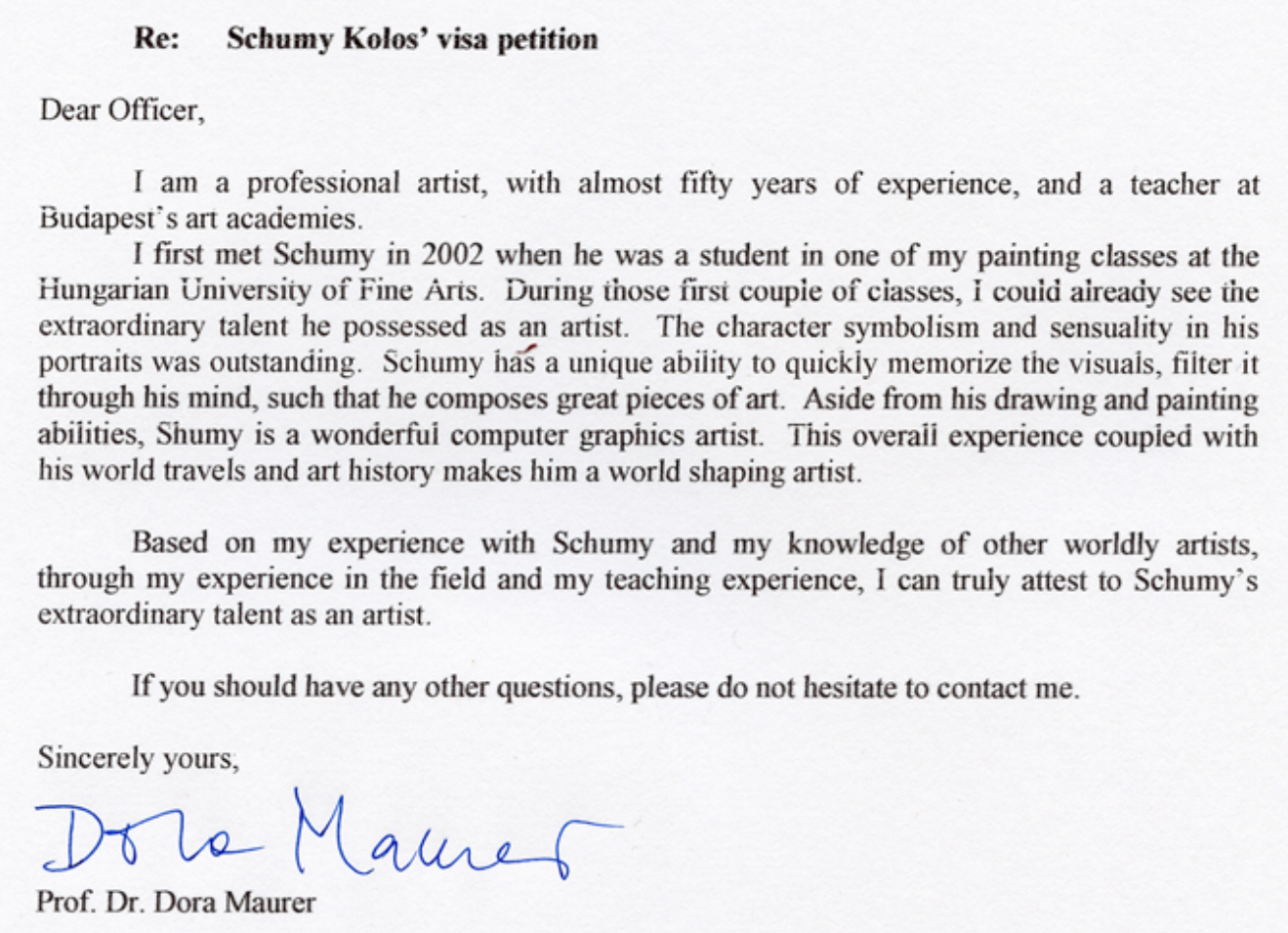The width and height of the screenshot is (1288, 933).
Task: Click the printed name "Prof. Dr. Dora Maurer"
Action: [x=176, y=901]
